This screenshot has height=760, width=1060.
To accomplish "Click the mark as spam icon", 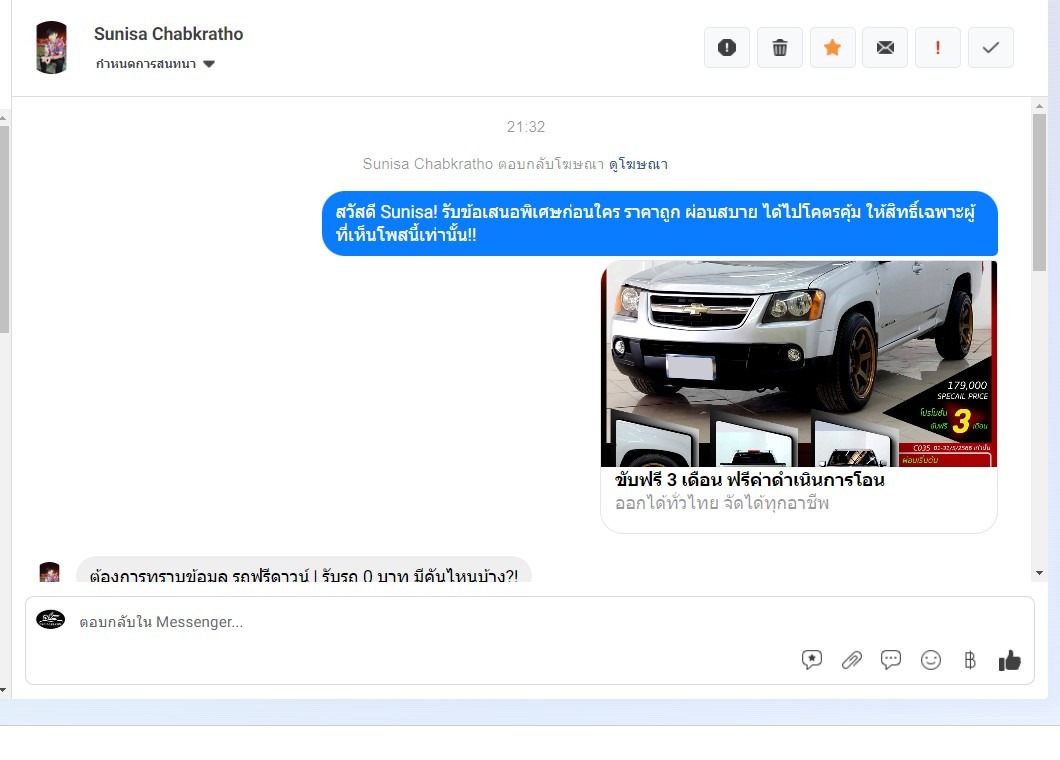I will [x=727, y=47].
